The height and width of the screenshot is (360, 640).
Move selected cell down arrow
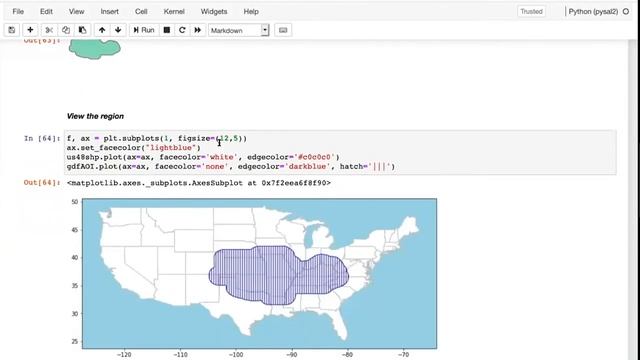118,30
